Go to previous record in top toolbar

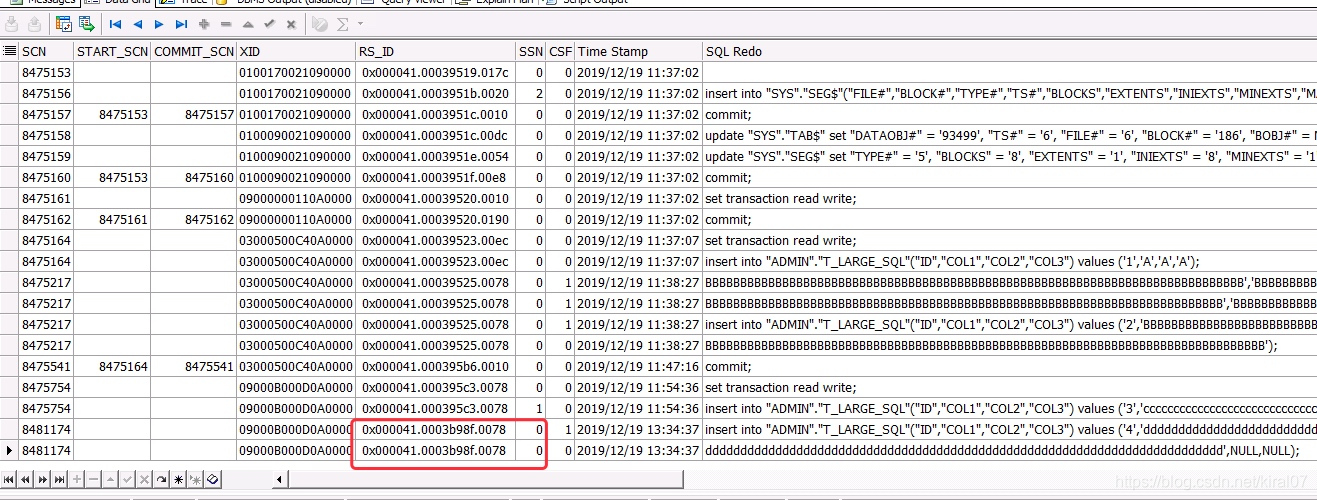[137, 23]
